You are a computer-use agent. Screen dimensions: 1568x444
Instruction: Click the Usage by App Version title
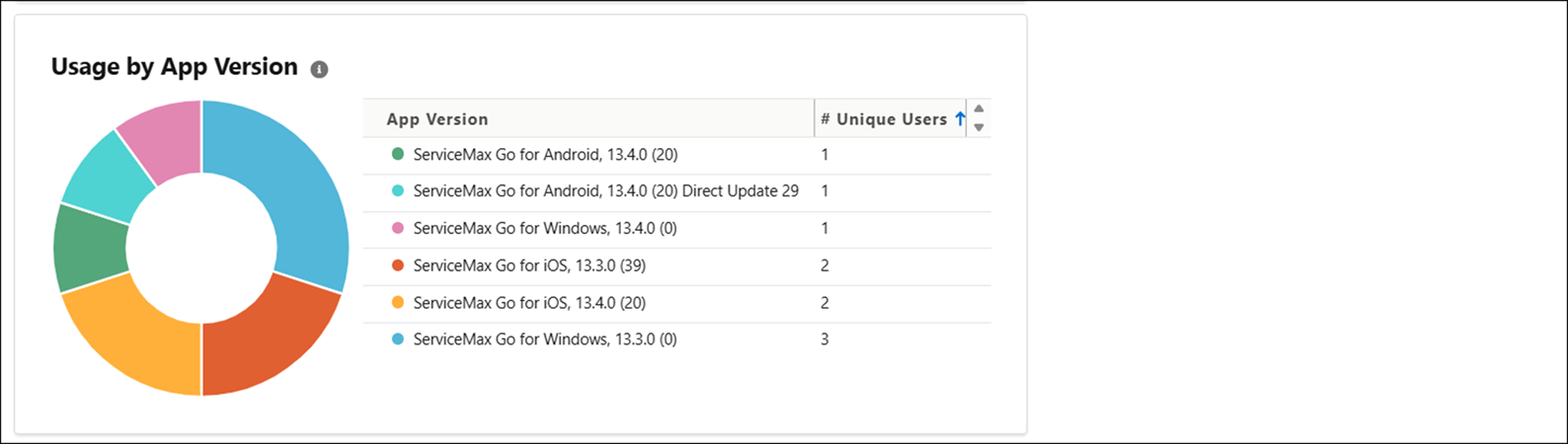pos(175,67)
